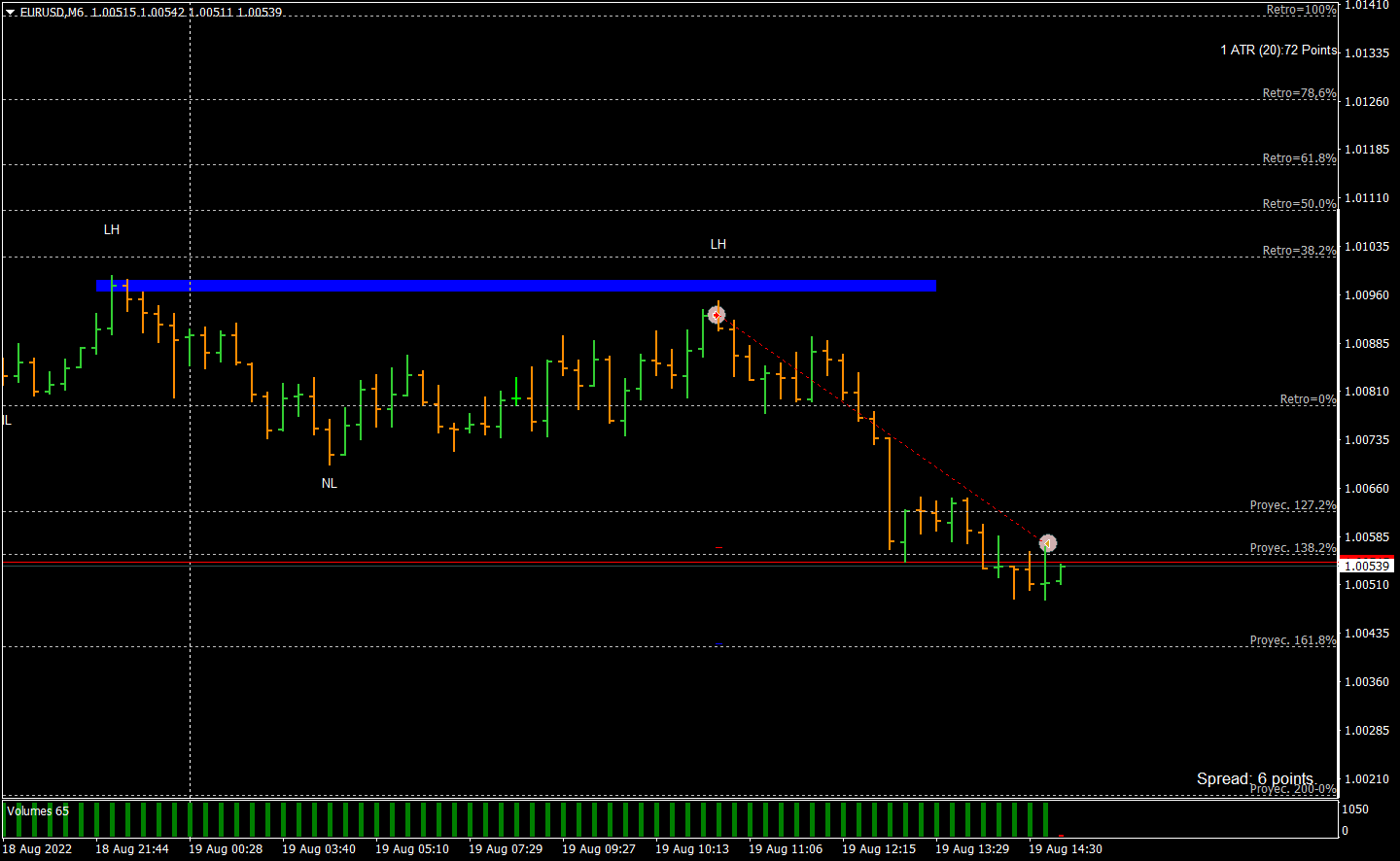Click the 1.01035 price axis label

point(1367,247)
